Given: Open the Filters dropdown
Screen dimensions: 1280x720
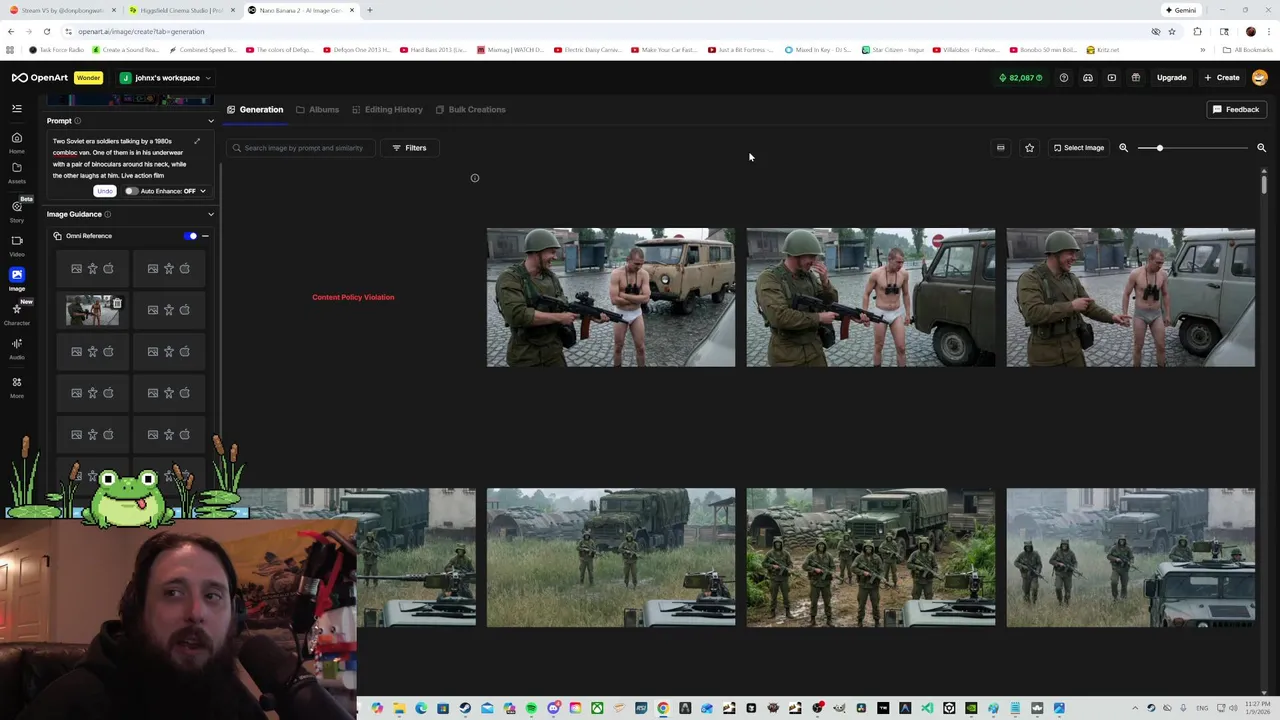Looking at the screenshot, I should click(x=409, y=148).
